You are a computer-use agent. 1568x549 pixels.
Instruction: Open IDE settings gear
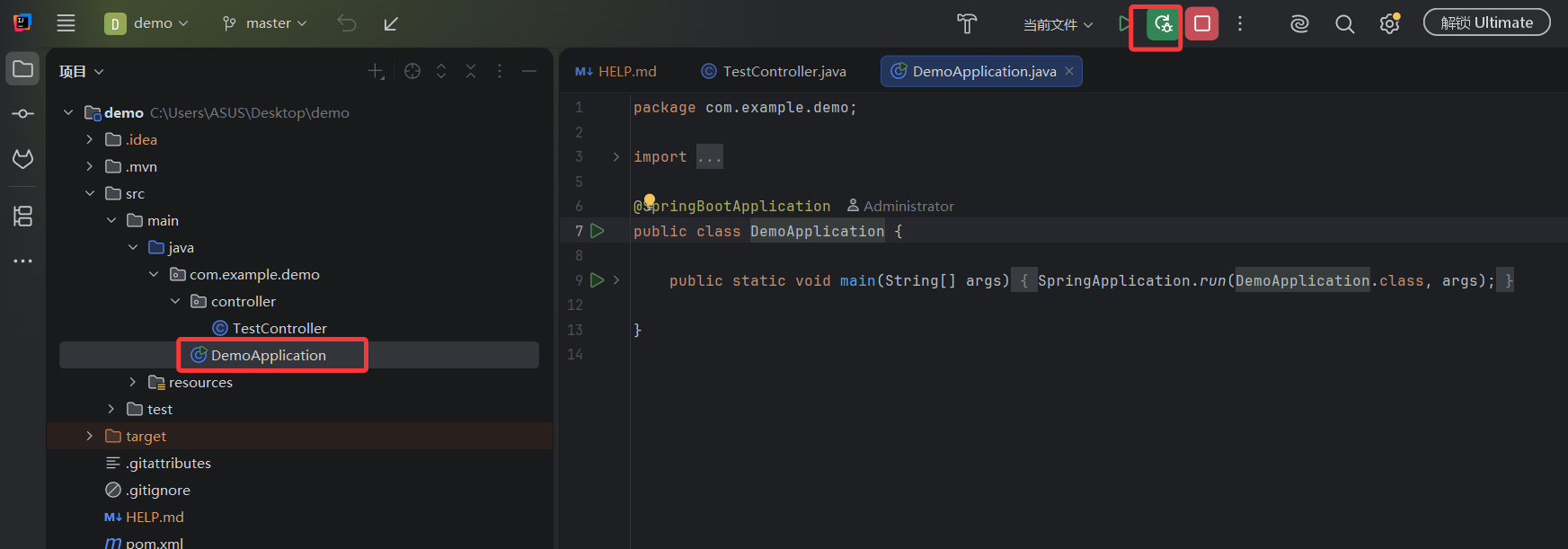(x=1390, y=23)
